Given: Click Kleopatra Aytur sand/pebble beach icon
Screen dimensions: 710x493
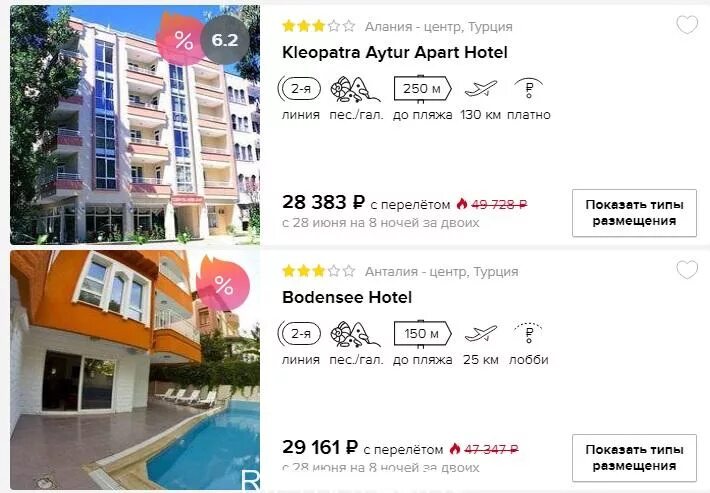Looking at the screenshot, I should tap(355, 89).
